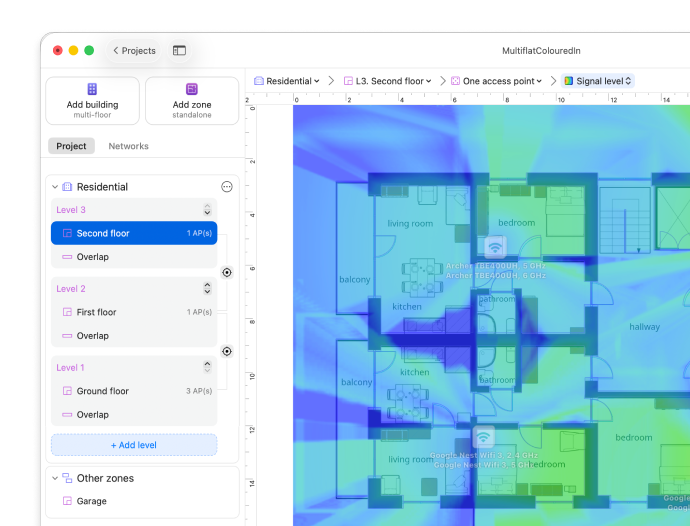Screen dimensions: 690x526
Task: Click the Level 3 label
Action: pyautogui.click(x=71, y=210)
